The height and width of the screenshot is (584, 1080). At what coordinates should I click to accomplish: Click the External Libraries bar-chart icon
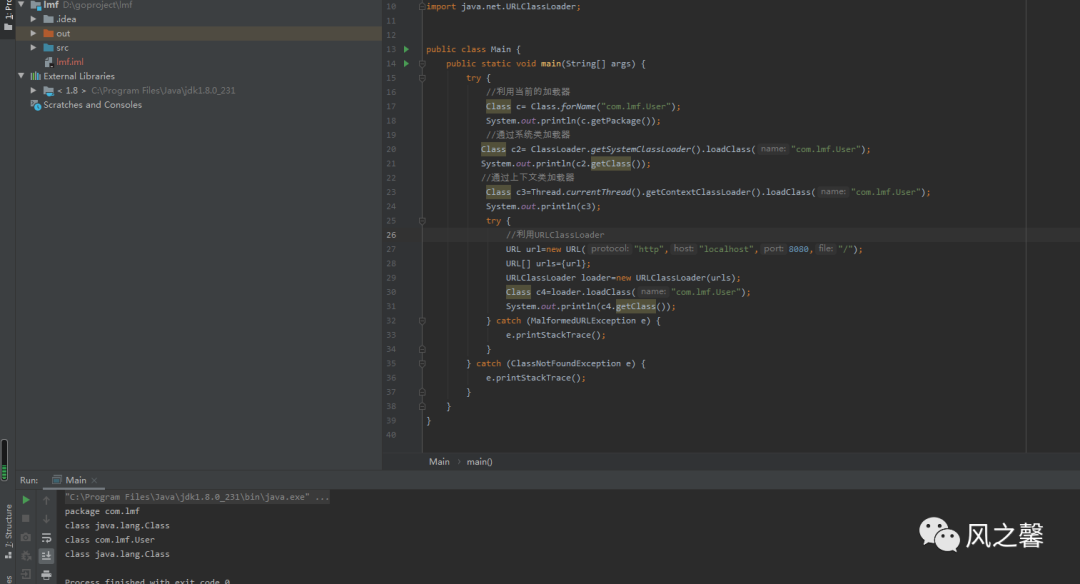tap(35, 76)
